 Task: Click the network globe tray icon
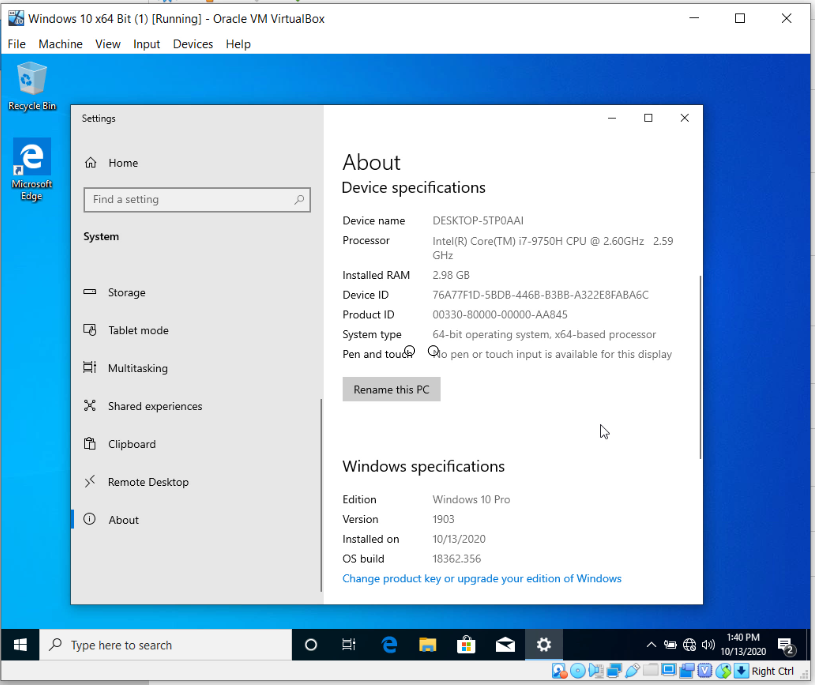689,645
